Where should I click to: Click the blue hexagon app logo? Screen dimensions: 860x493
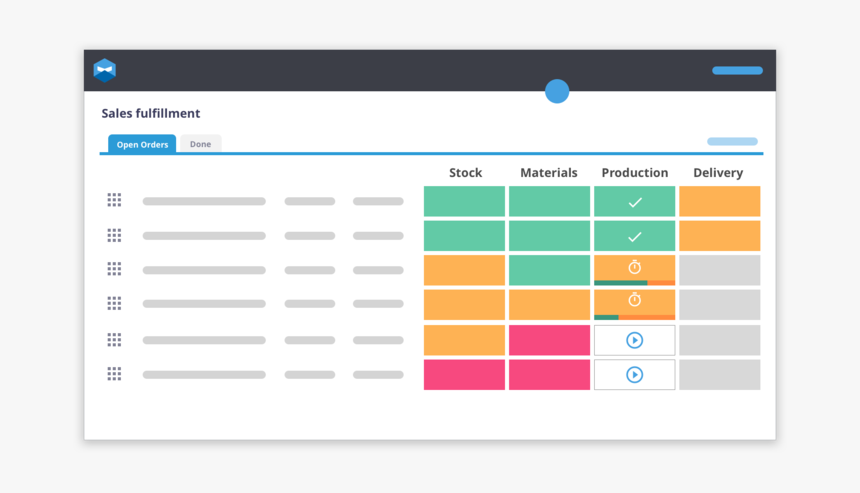pos(105,70)
